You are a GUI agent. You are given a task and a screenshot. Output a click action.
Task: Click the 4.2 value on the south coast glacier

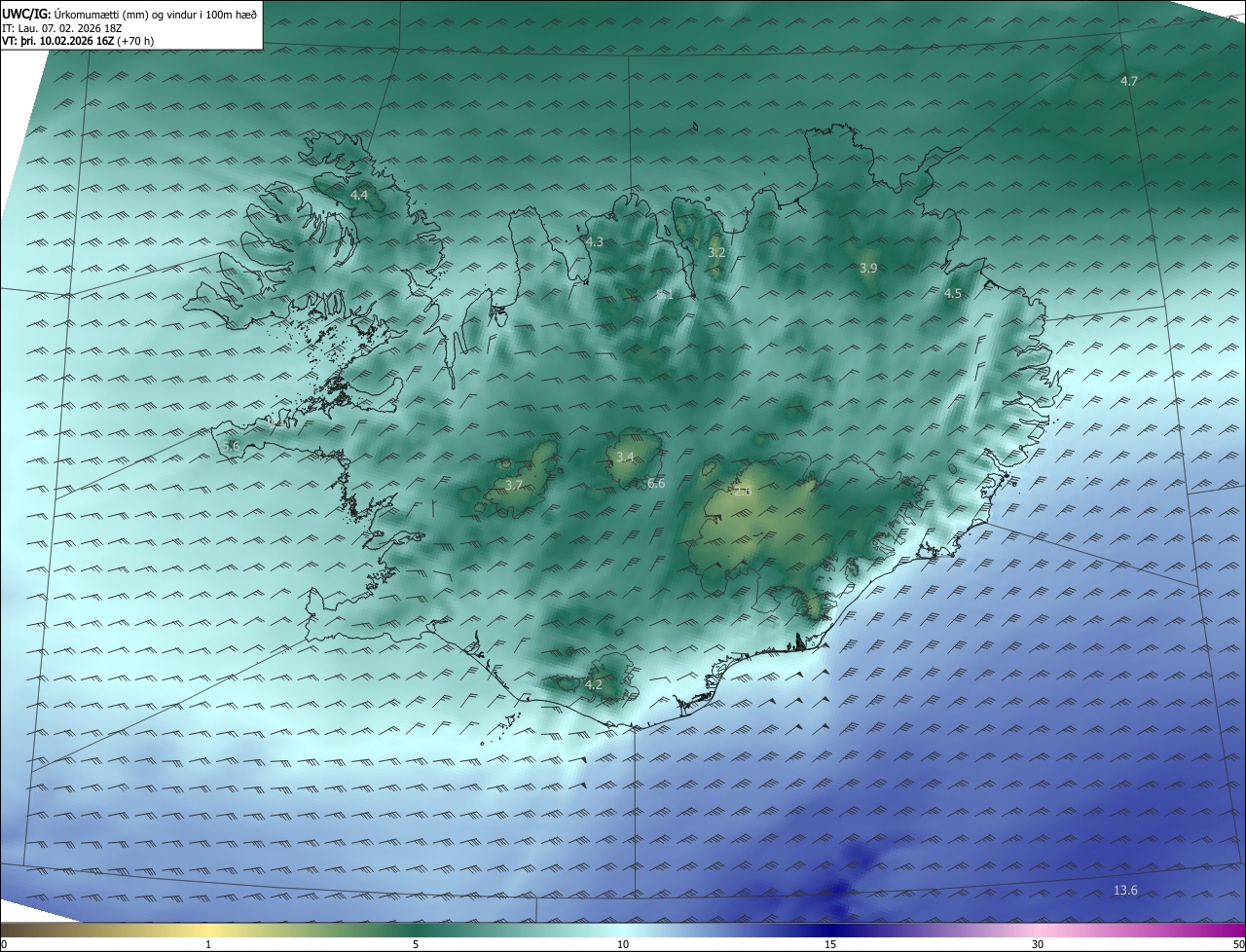[x=594, y=684]
